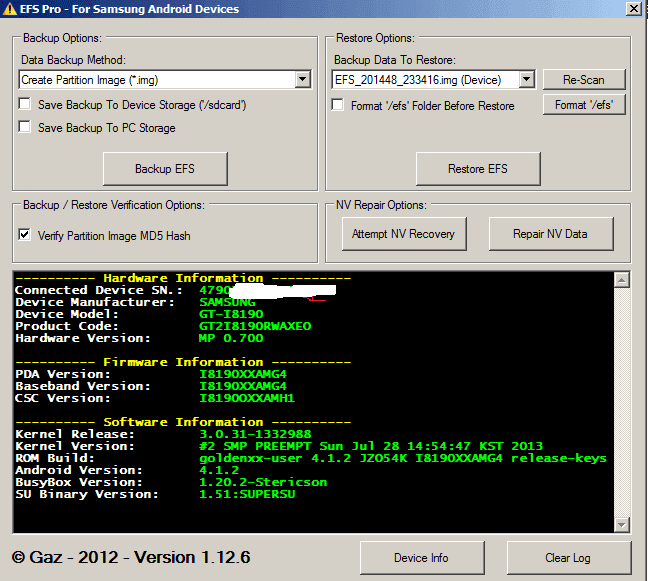Enable Save Backup To Device Storage checkbox
The image size is (648, 581).
(x=24, y=104)
